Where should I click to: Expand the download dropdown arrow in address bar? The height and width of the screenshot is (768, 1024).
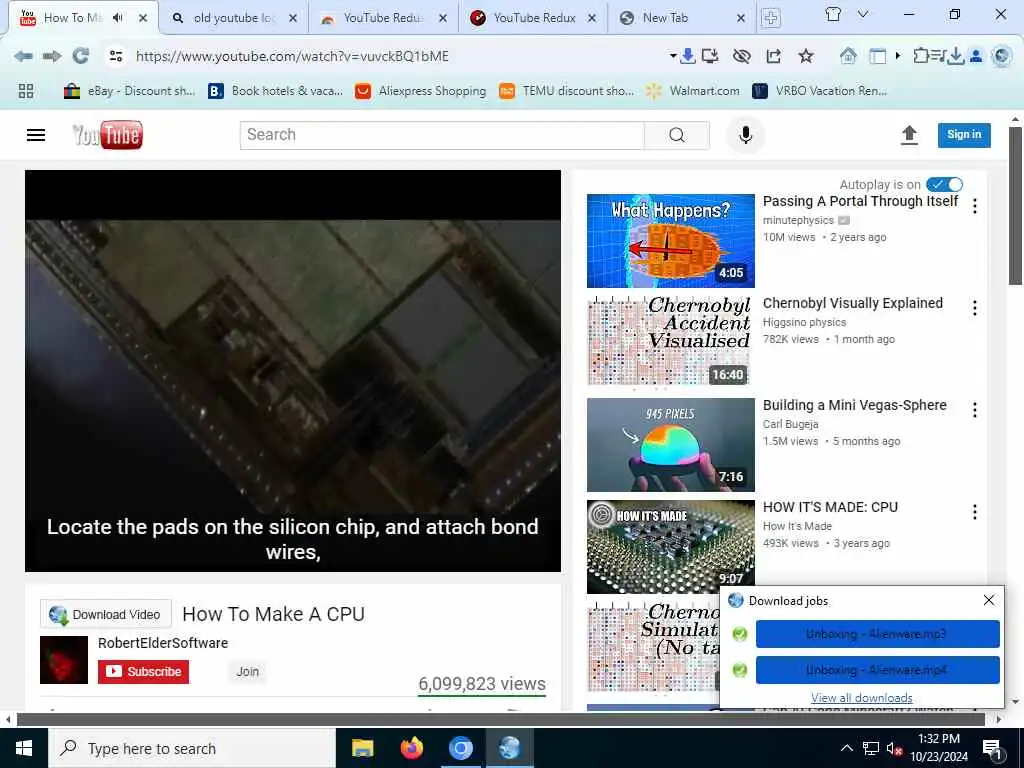[x=673, y=56]
